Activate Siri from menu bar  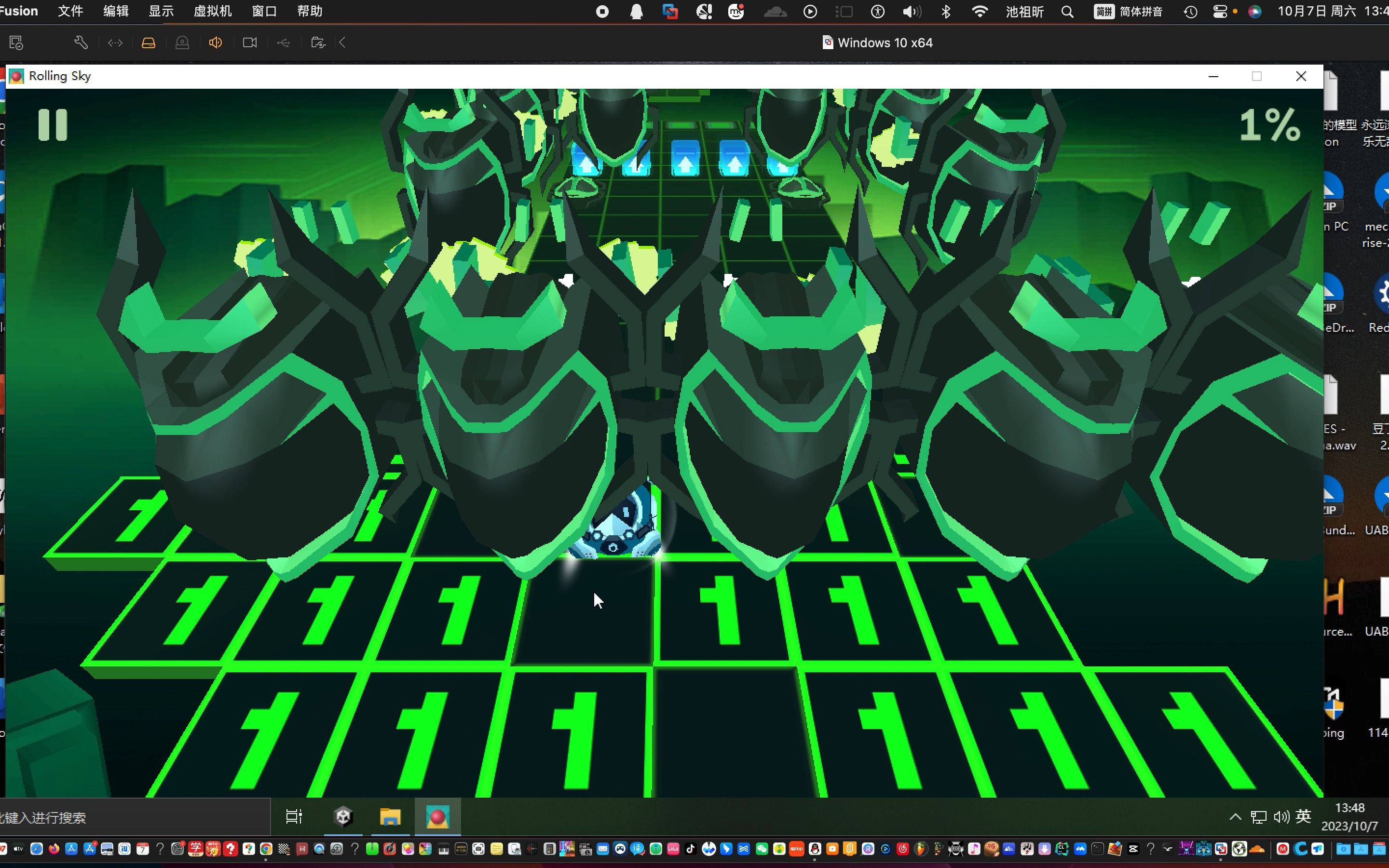pyautogui.click(x=1255, y=12)
